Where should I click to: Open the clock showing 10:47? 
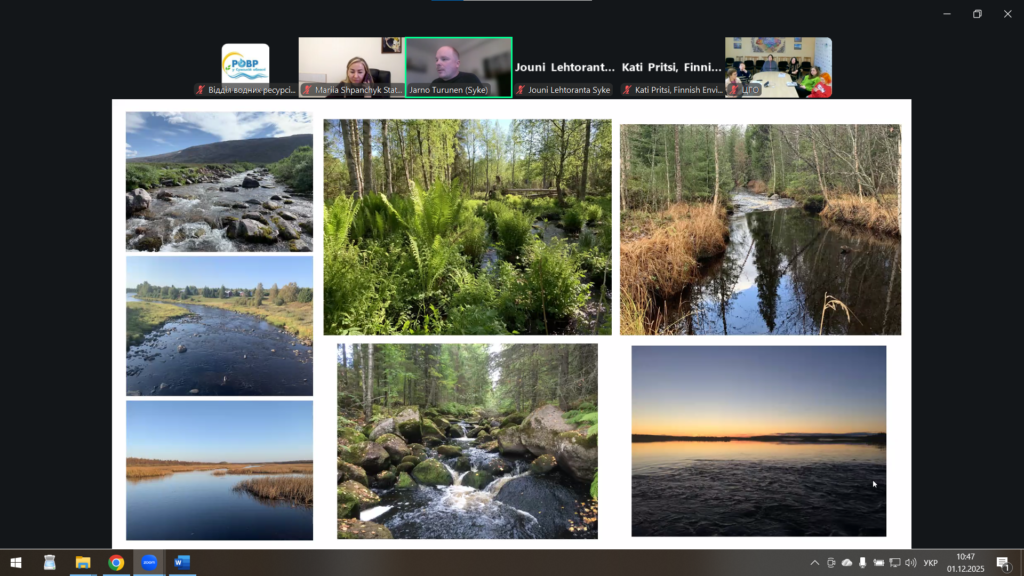pos(965,563)
